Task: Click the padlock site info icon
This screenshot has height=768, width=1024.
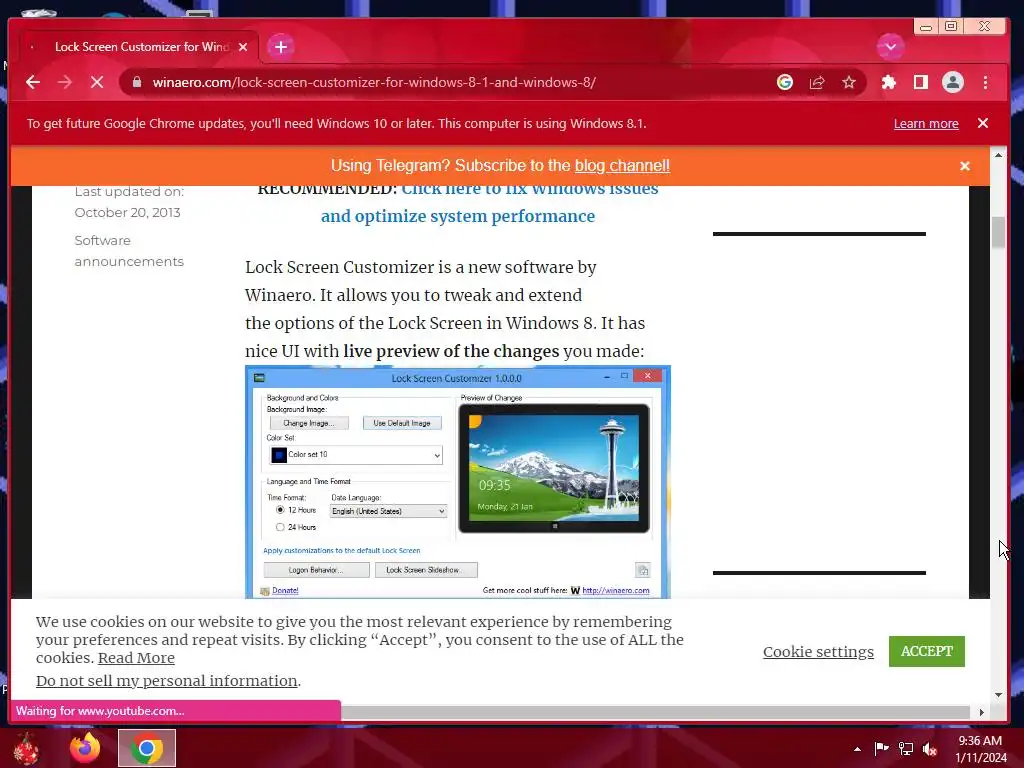Action: coord(136,82)
